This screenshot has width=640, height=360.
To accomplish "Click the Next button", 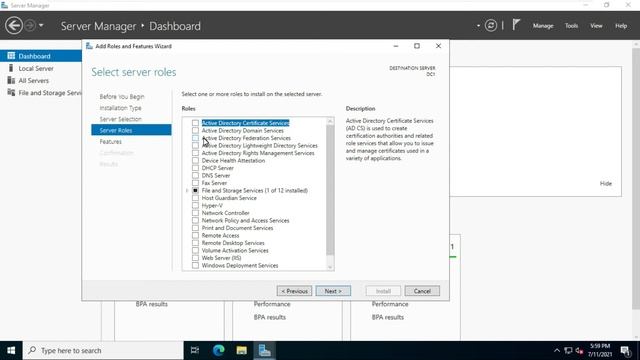I will click(333, 291).
